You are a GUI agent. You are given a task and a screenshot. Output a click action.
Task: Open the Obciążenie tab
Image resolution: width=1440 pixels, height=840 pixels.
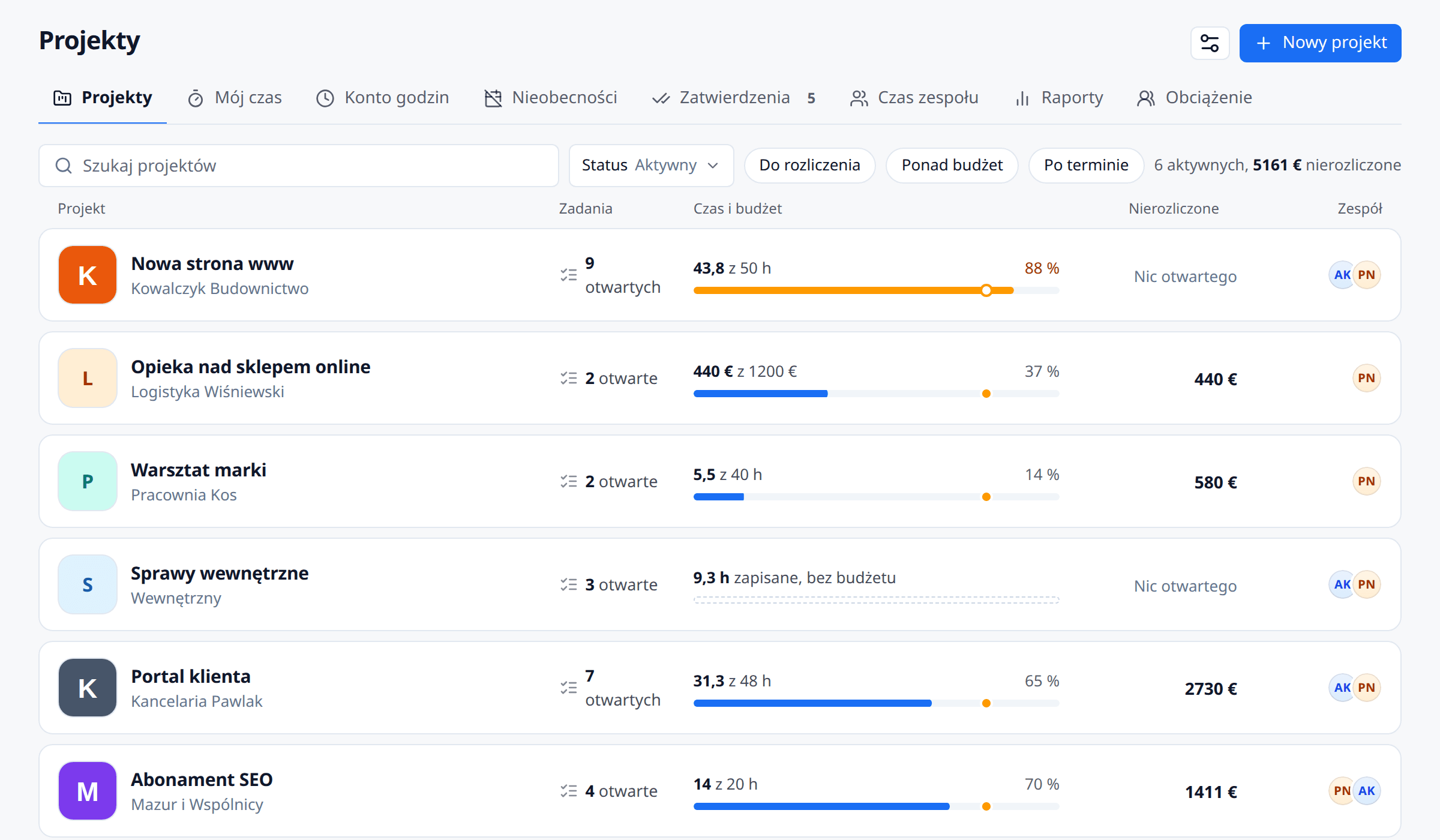coord(1194,98)
